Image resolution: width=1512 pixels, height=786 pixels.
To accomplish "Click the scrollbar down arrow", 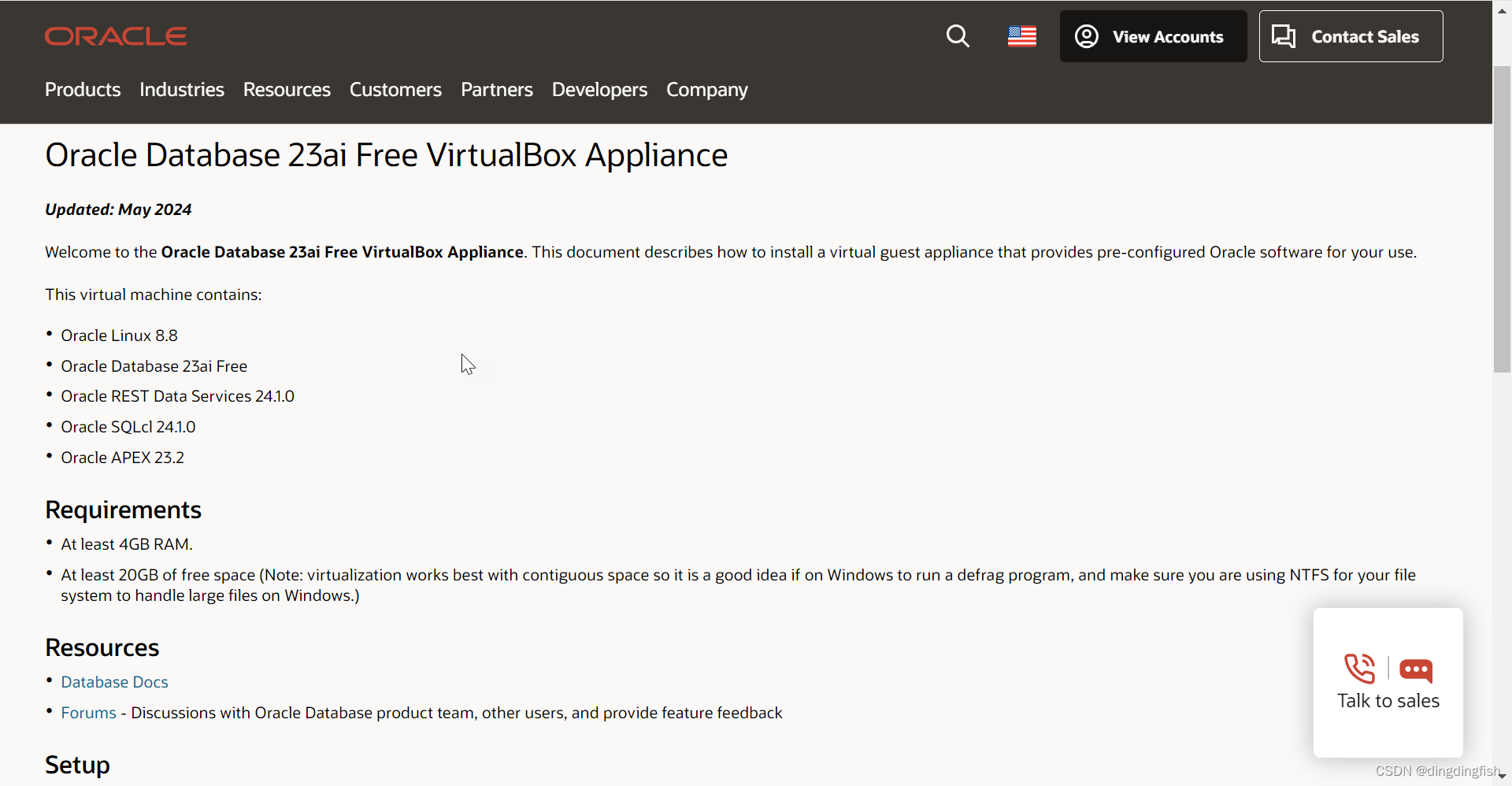I will coord(1502,777).
